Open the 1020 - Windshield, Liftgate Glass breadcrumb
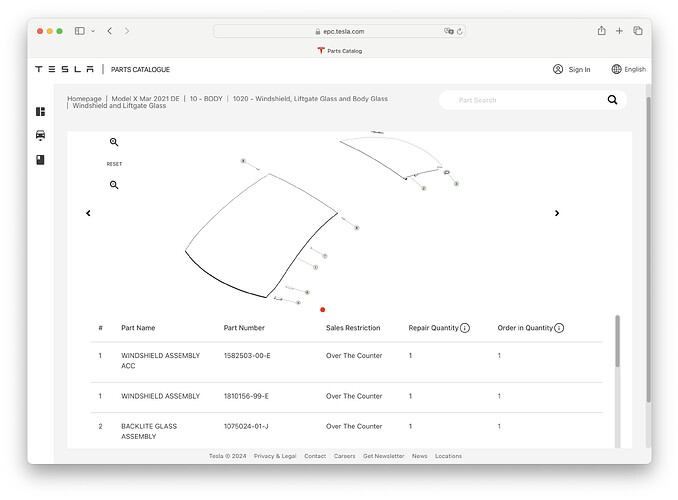This screenshot has height=500, width=678. [x=310, y=99]
